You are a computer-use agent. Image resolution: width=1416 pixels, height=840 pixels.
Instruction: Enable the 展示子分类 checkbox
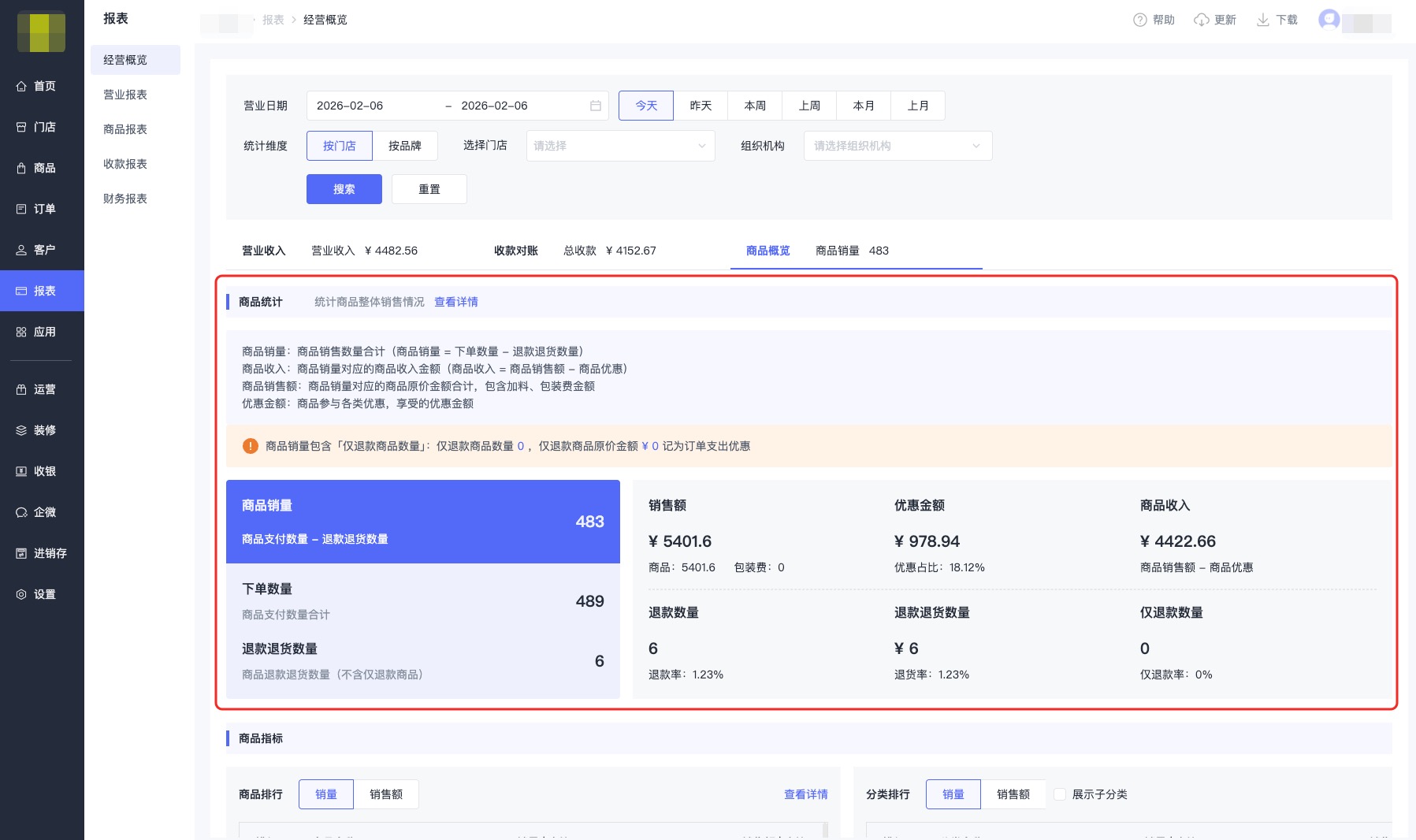[x=1060, y=794]
